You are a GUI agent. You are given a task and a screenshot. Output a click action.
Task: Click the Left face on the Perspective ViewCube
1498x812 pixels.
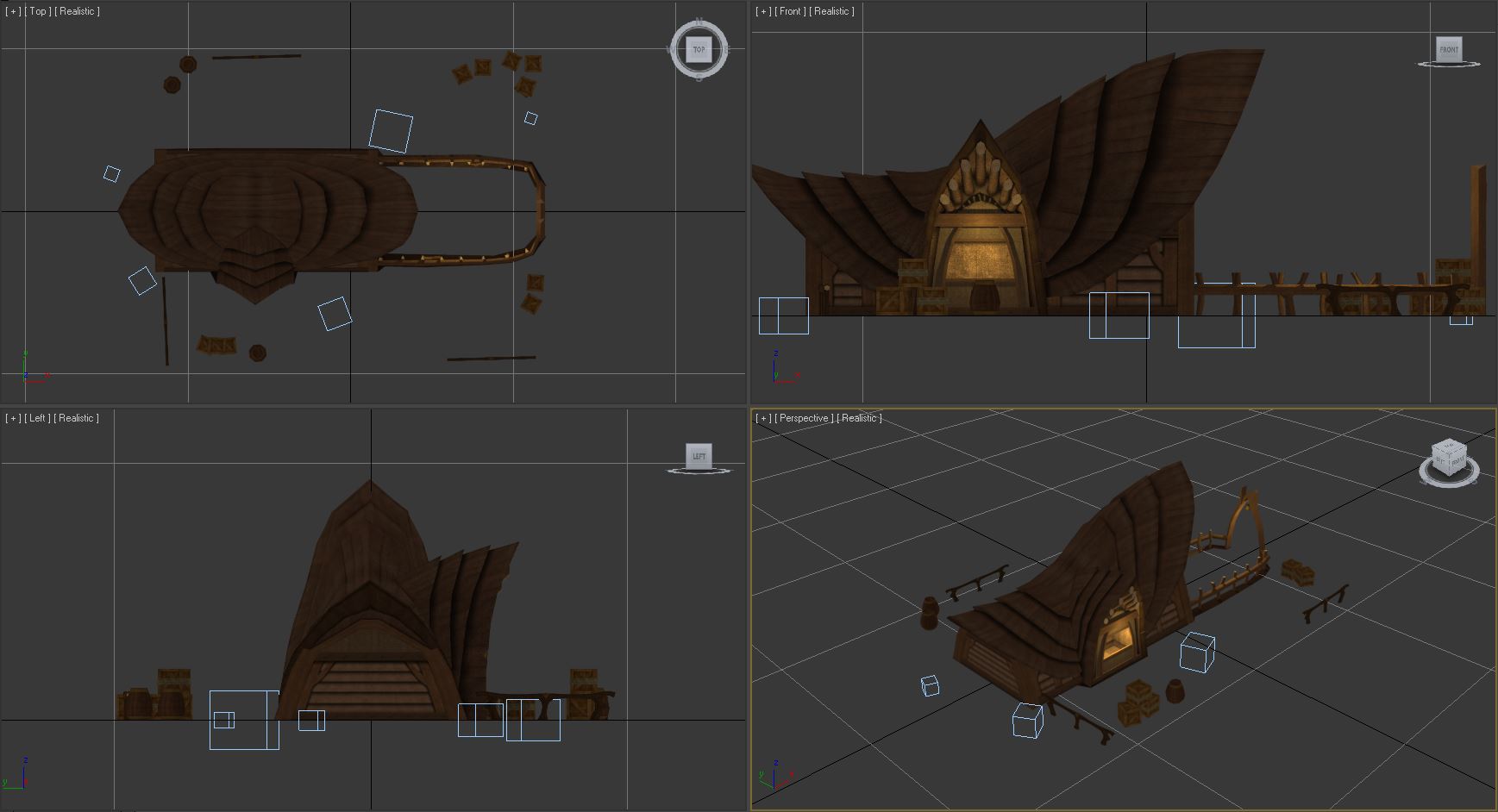point(1440,461)
